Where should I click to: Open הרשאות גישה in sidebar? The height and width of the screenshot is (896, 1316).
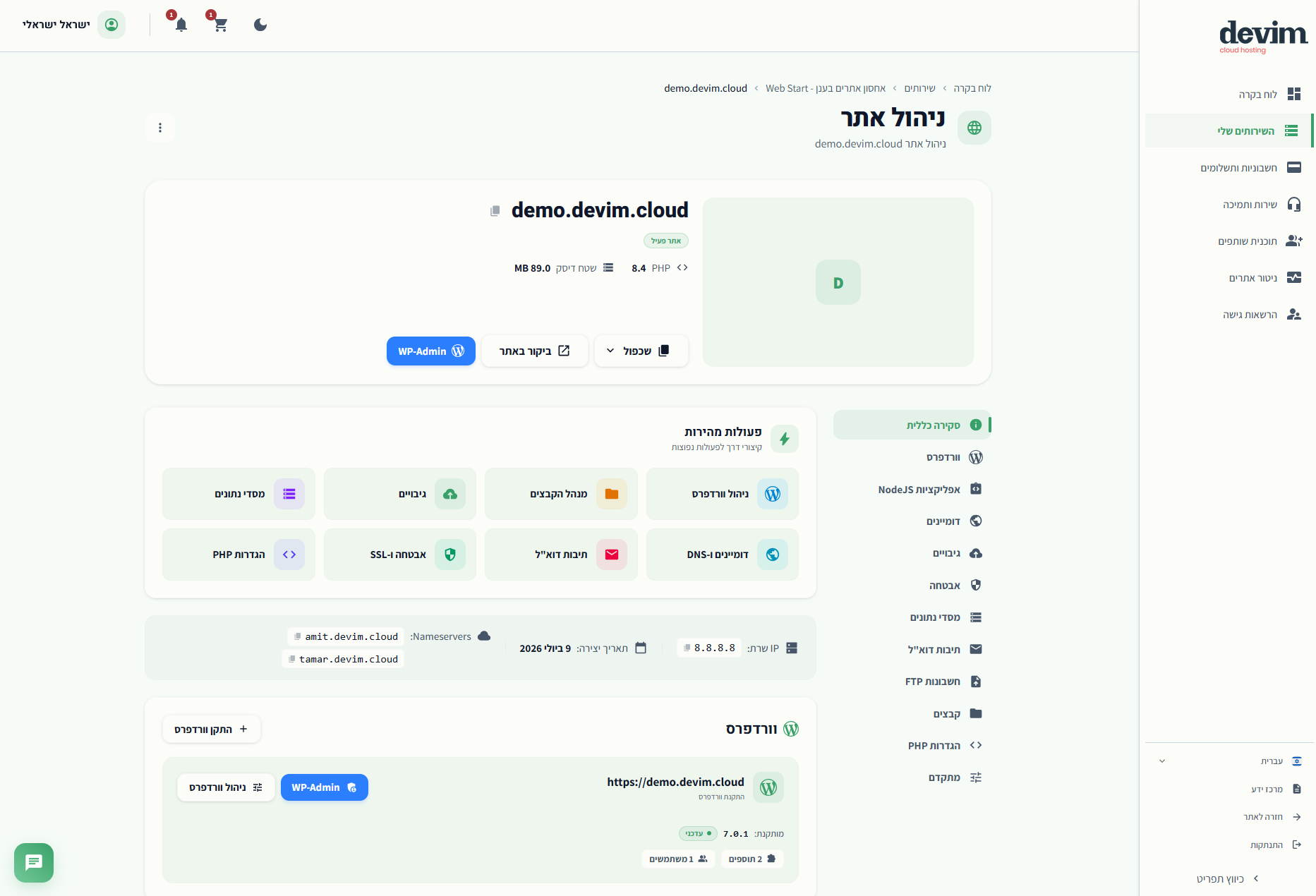click(1229, 314)
